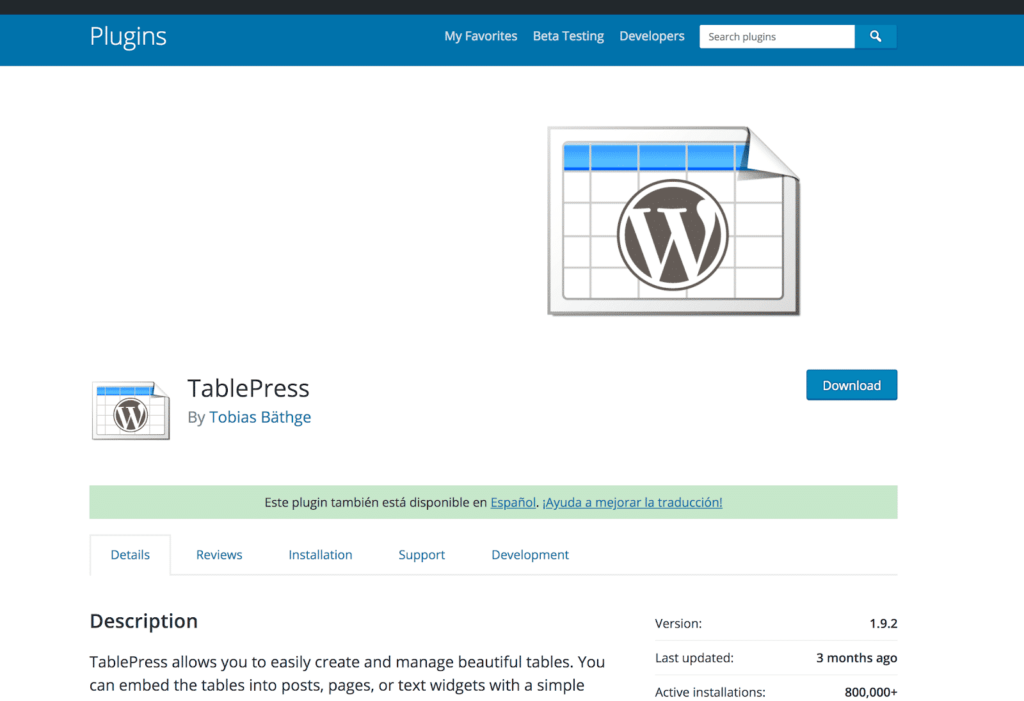Image resolution: width=1024 pixels, height=701 pixels.
Task: Select the Details tab
Action: [129, 554]
